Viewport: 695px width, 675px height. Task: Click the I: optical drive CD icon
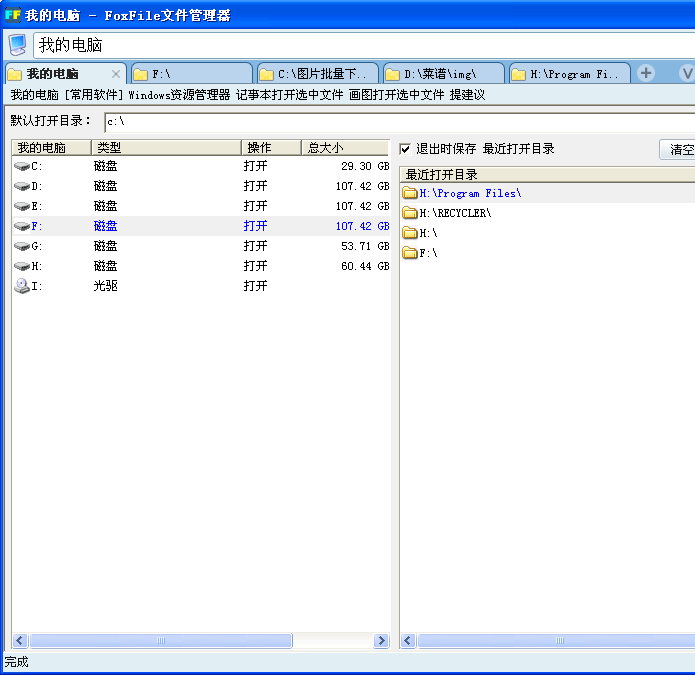point(21,286)
